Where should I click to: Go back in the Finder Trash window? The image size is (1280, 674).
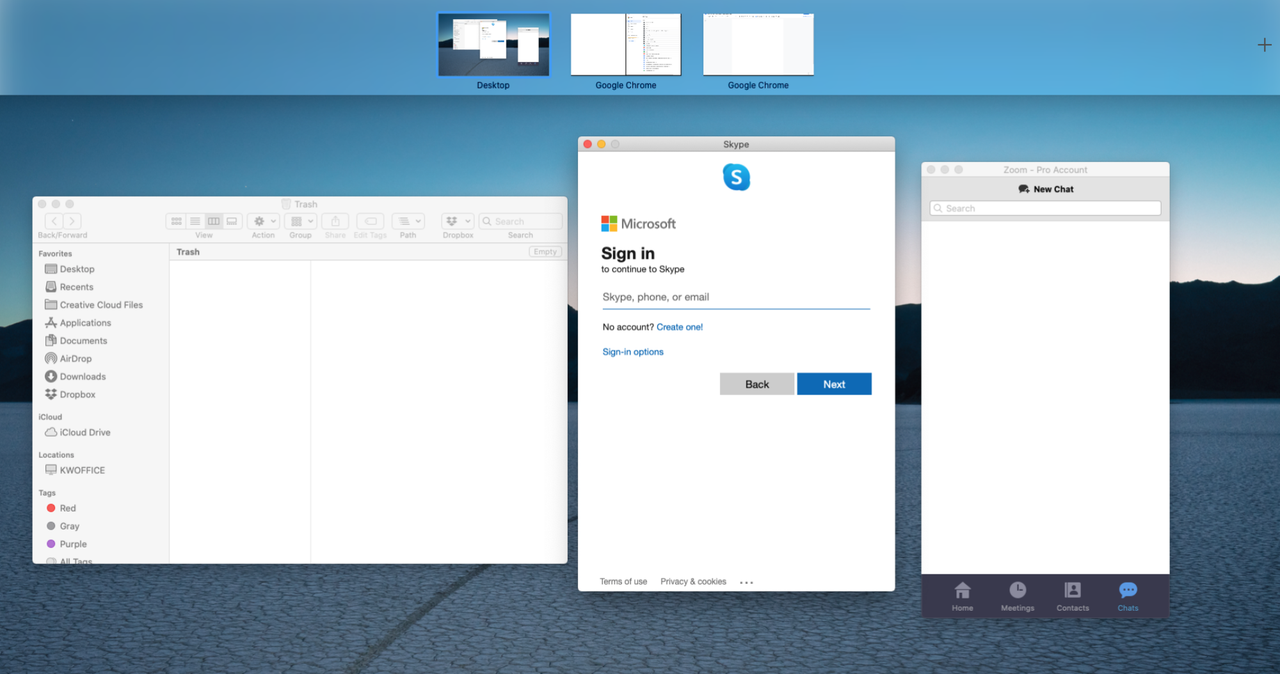coord(53,221)
